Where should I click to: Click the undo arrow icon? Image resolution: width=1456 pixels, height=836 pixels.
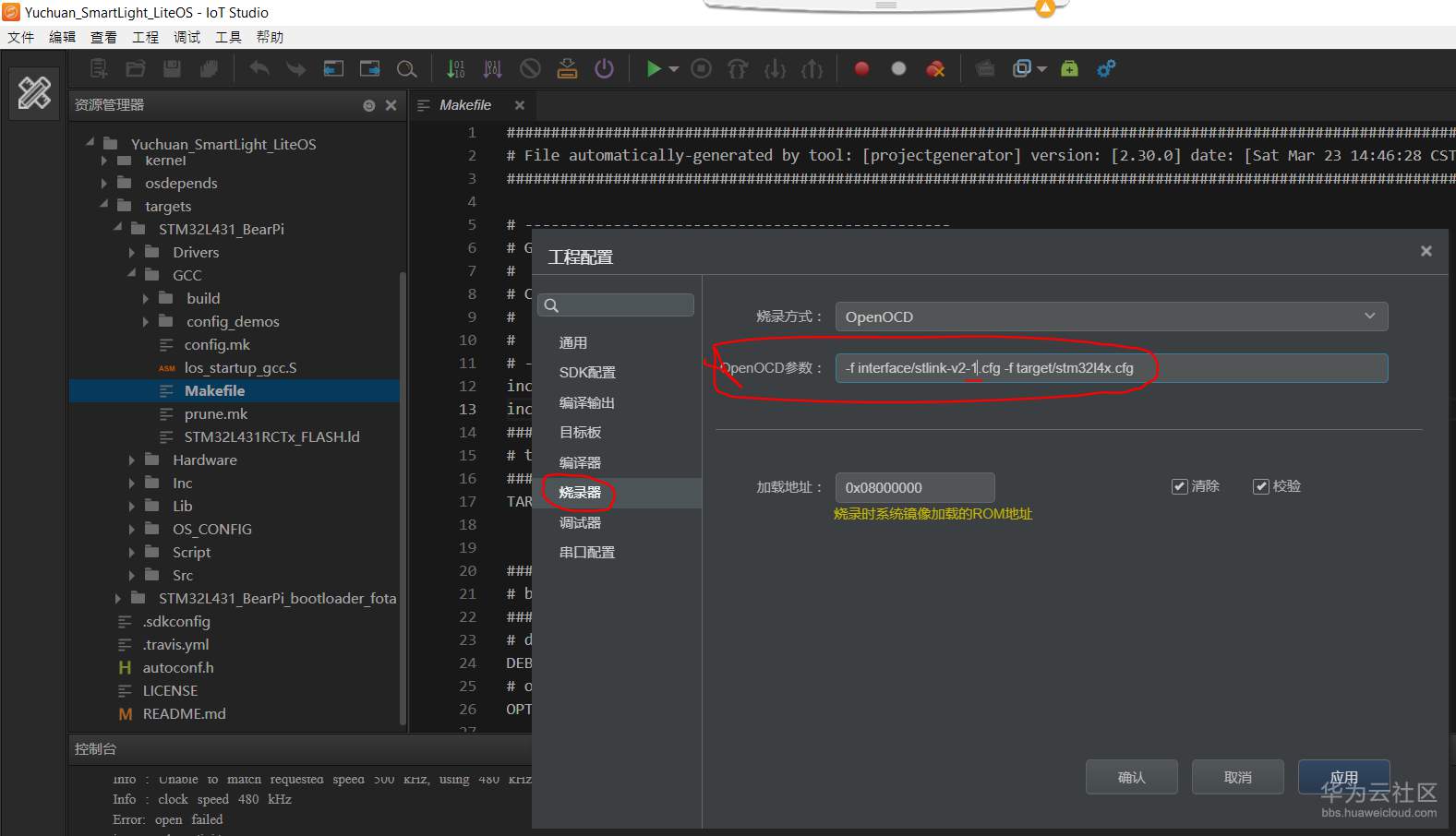259,68
